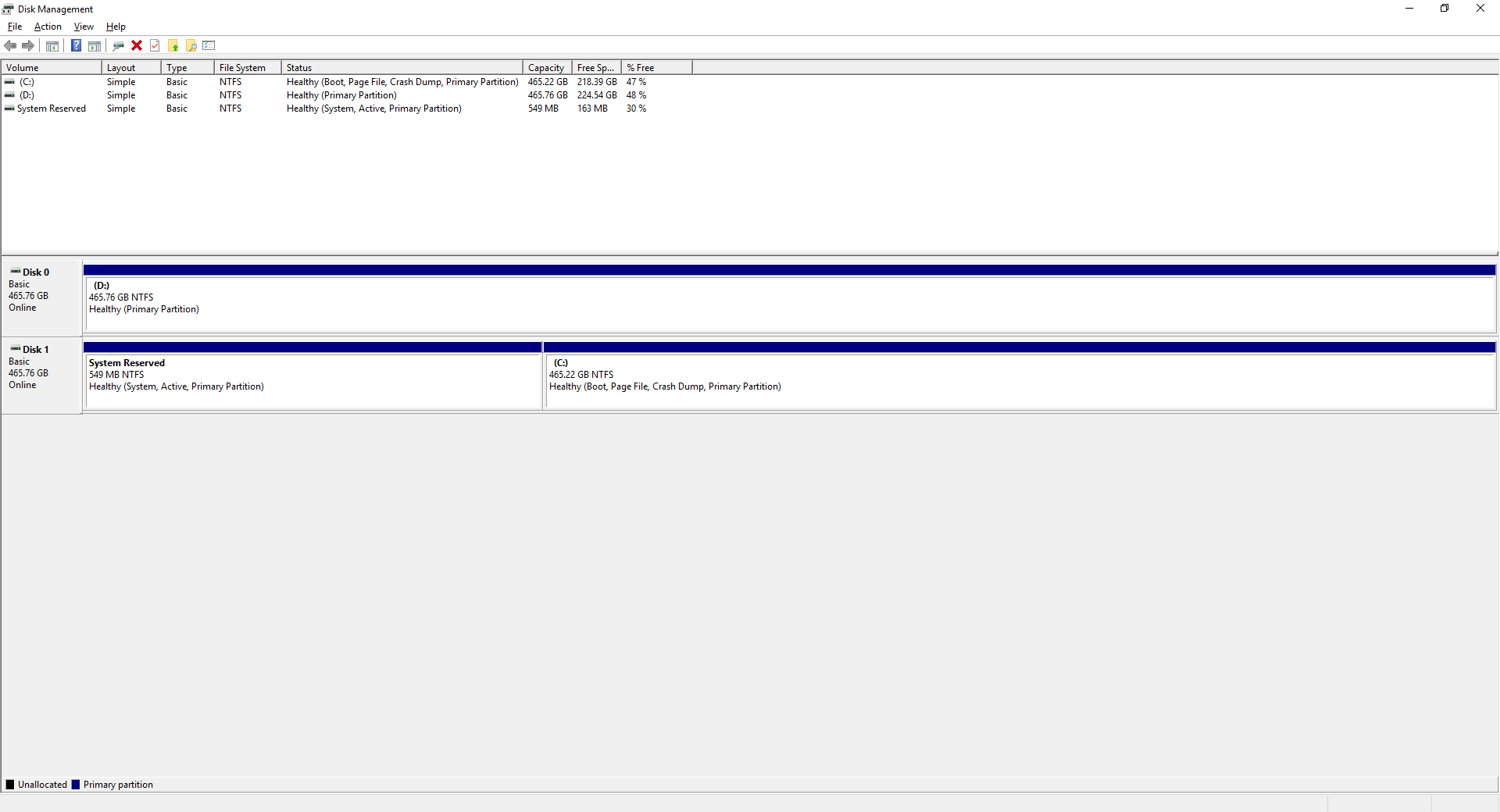Screen dimensions: 1500x812
Task: Click the Healthy (System, Active, Primary Partition) list status
Action: click(x=374, y=109)
